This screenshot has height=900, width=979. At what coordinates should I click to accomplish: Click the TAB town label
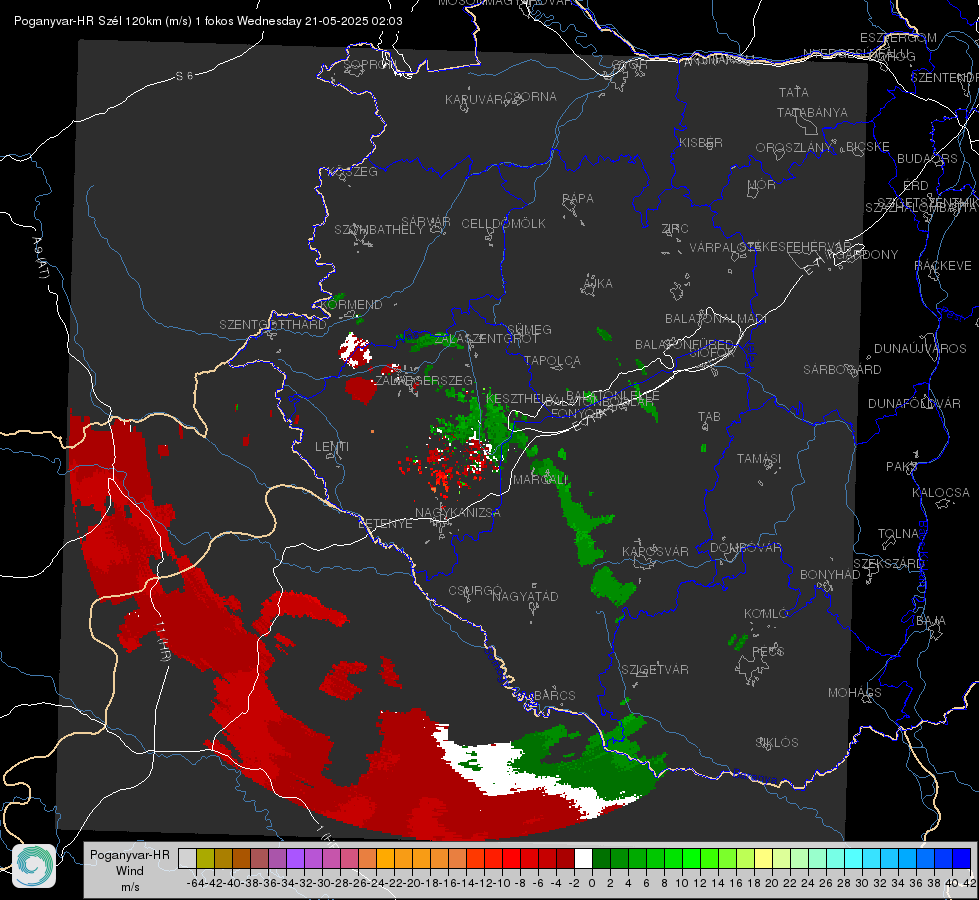pos(709,416)
